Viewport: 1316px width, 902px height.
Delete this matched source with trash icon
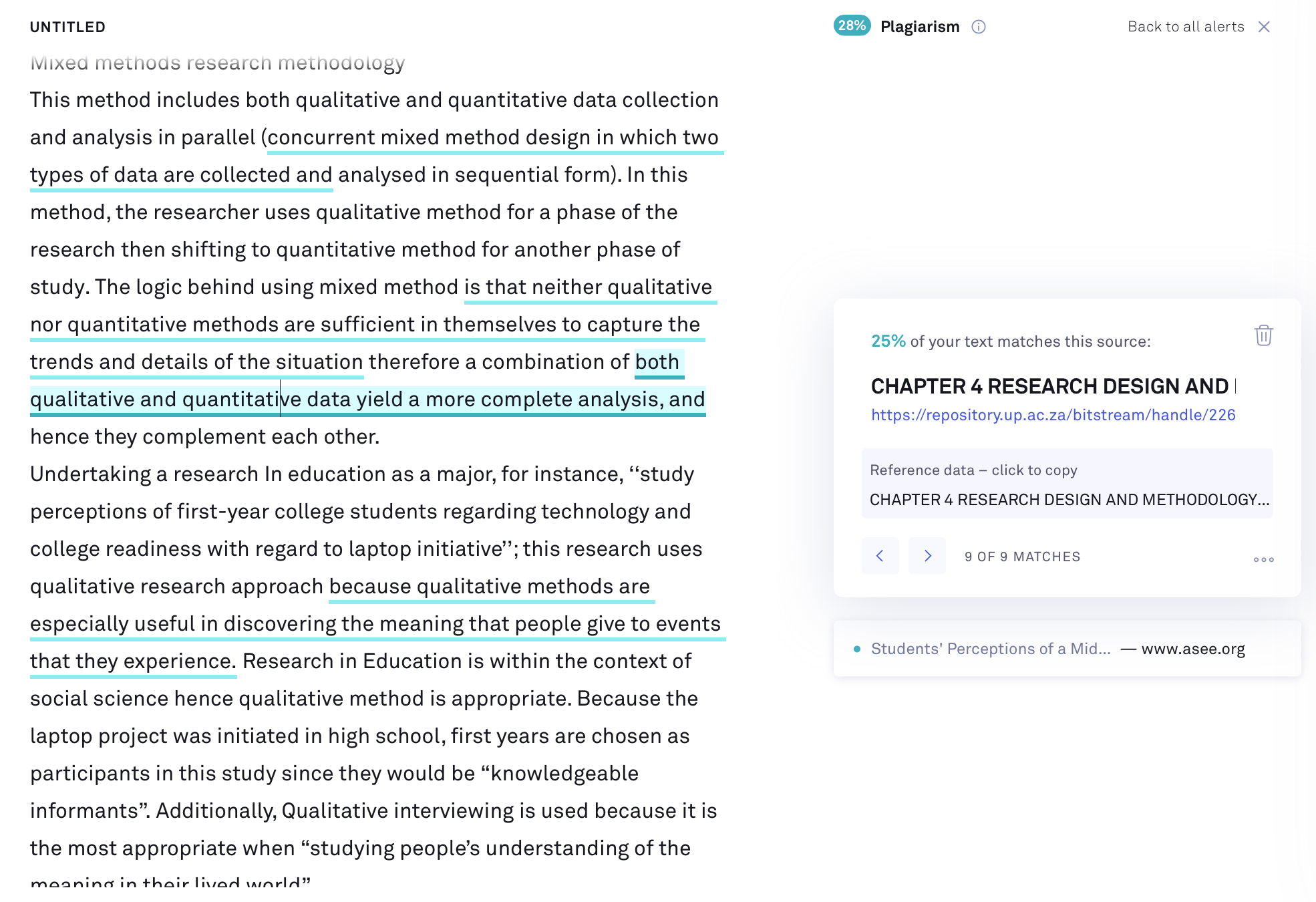tap(1263, 335)
